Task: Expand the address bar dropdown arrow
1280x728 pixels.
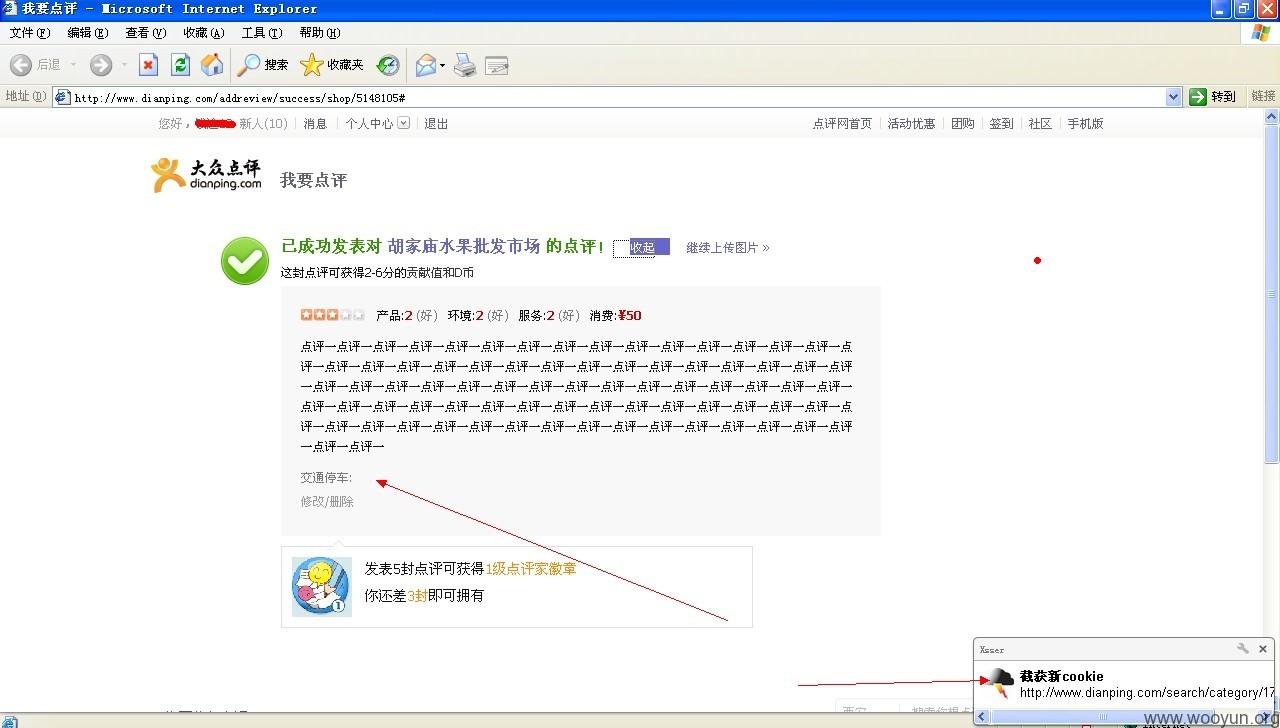Action: pyautogui.click(x=1174, y=97)
